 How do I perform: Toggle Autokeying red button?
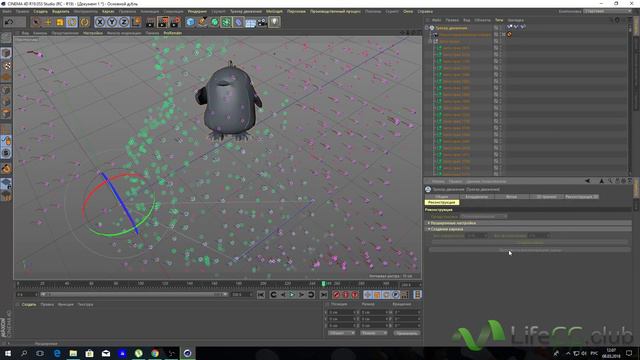(345, 295)
